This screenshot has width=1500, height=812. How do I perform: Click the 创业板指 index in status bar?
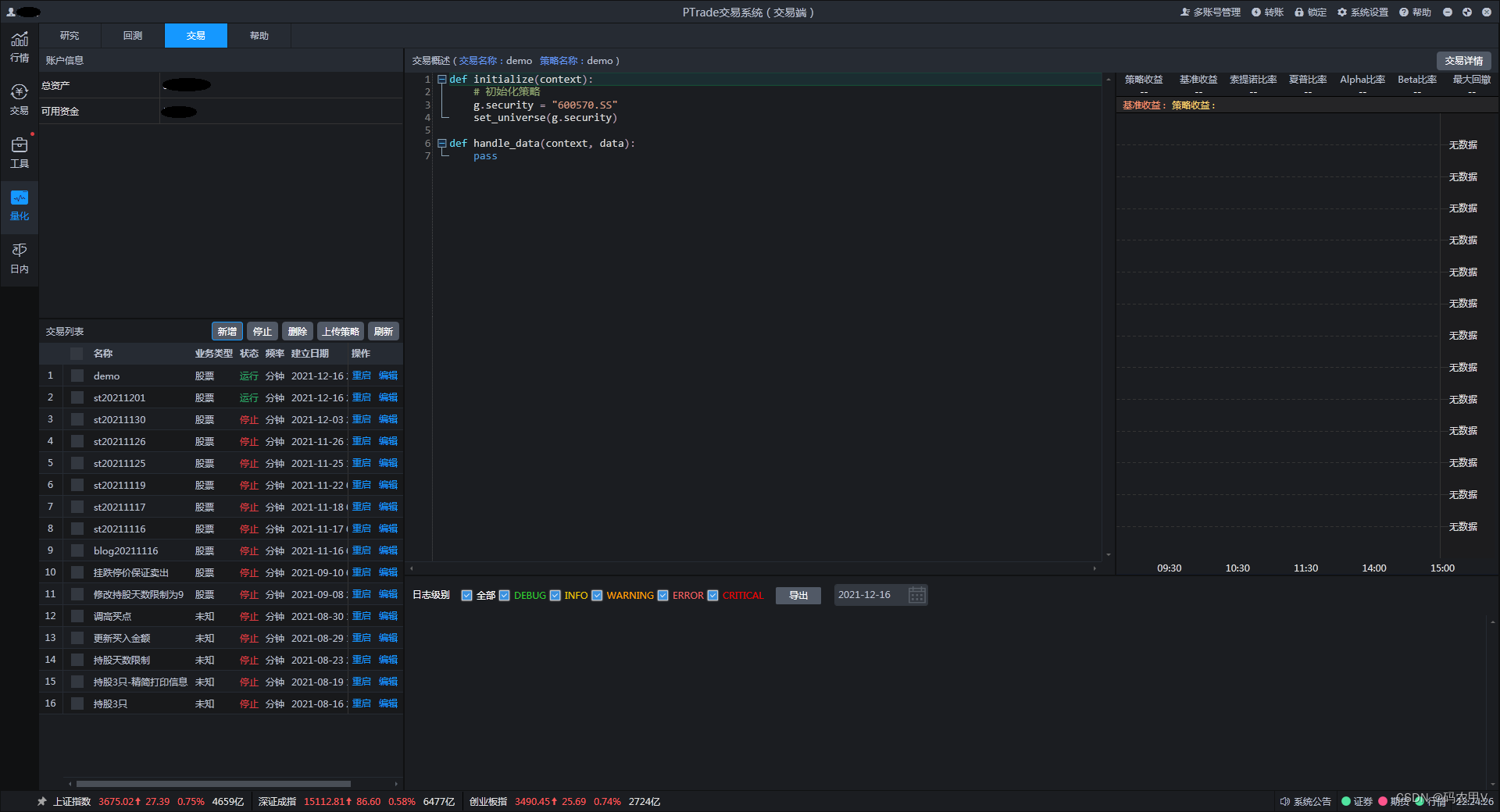coord(488,801)
